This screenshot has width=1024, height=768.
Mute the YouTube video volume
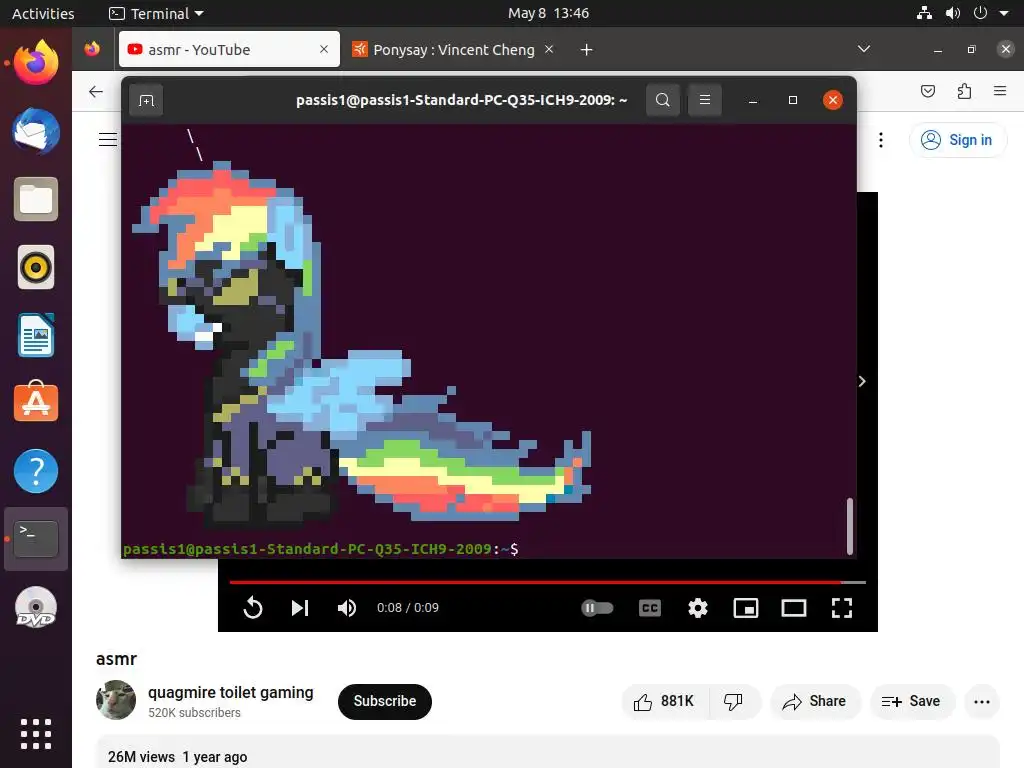coord(347,608)
